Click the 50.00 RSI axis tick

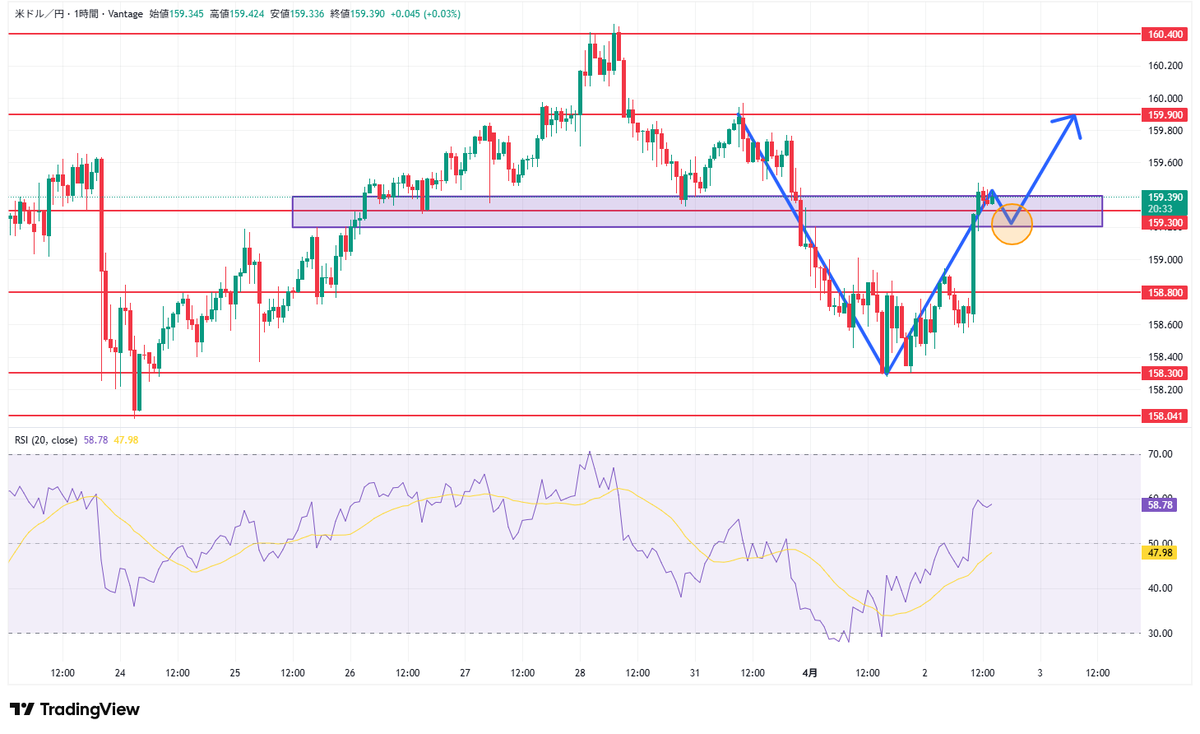(x=1161, y=543)
